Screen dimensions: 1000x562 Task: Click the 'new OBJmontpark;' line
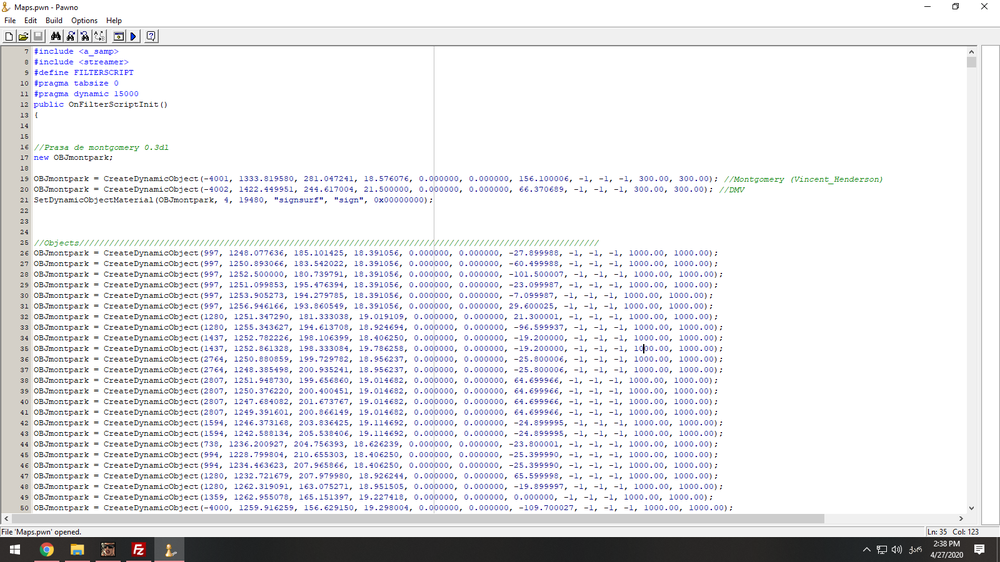pos(73,158)
